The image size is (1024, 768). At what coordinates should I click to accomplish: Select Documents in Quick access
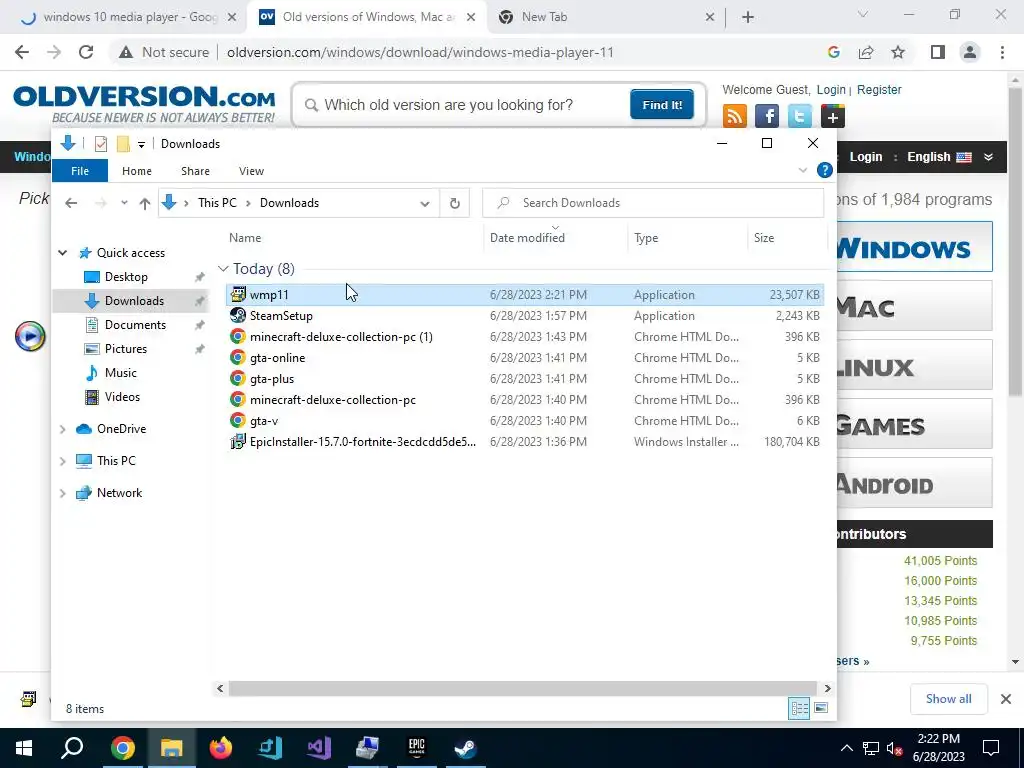click(135, 325)
